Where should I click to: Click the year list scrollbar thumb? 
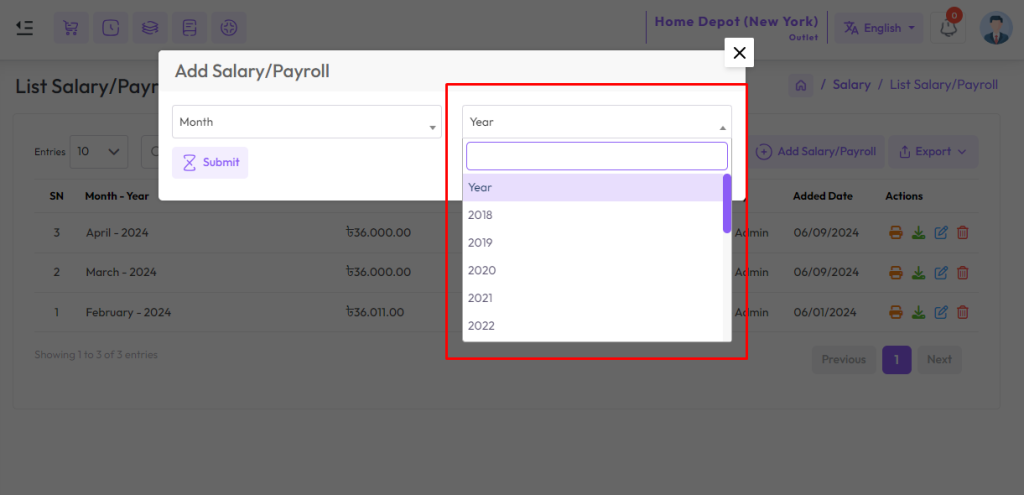727,203
